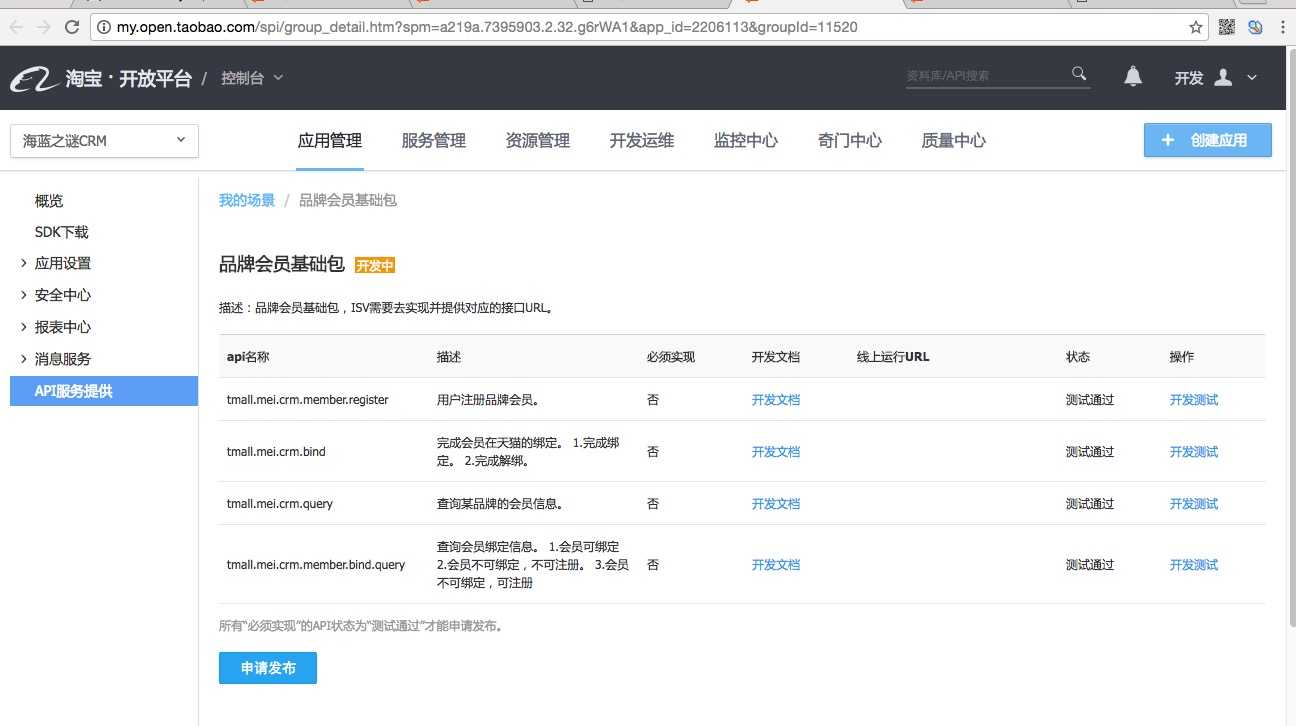Click 开发测试 for tmall.mei.crm.query
Viewport: 1296px width, 726px height.
1194,504
